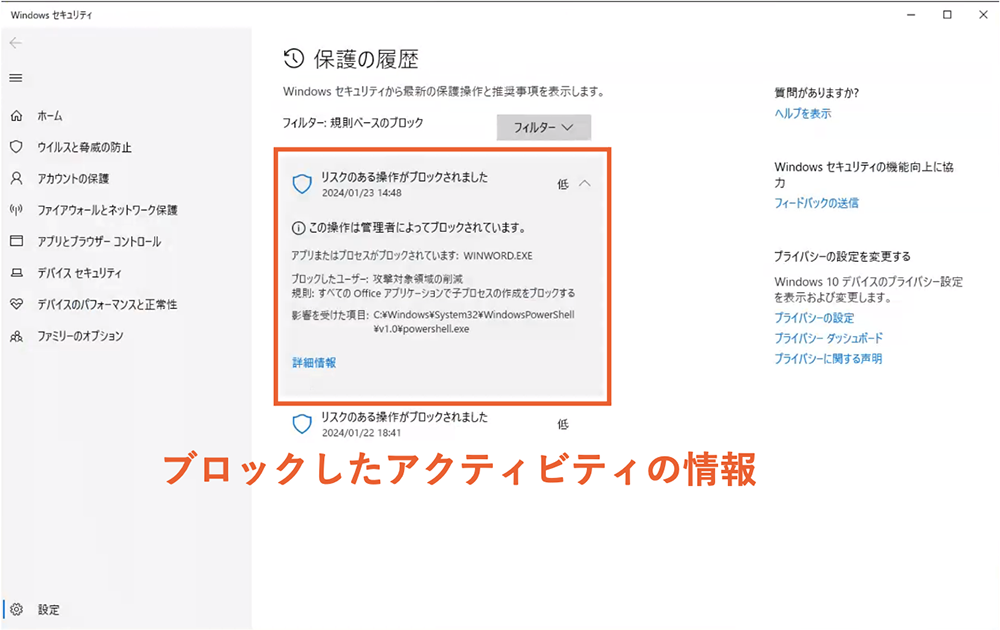1000x630 pixels.
Task: Click the 詳細情報 link
Action: tap(314, 362)
